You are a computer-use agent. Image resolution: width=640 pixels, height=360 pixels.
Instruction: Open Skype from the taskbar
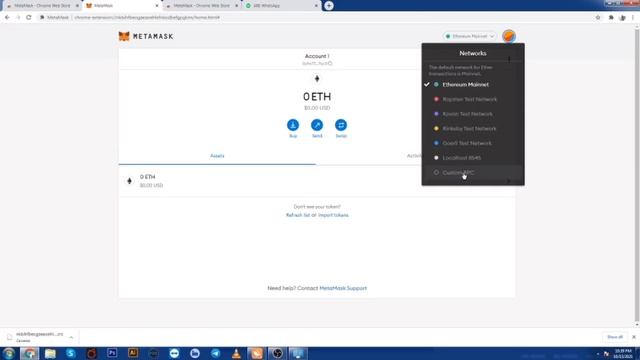click(71, 353)
